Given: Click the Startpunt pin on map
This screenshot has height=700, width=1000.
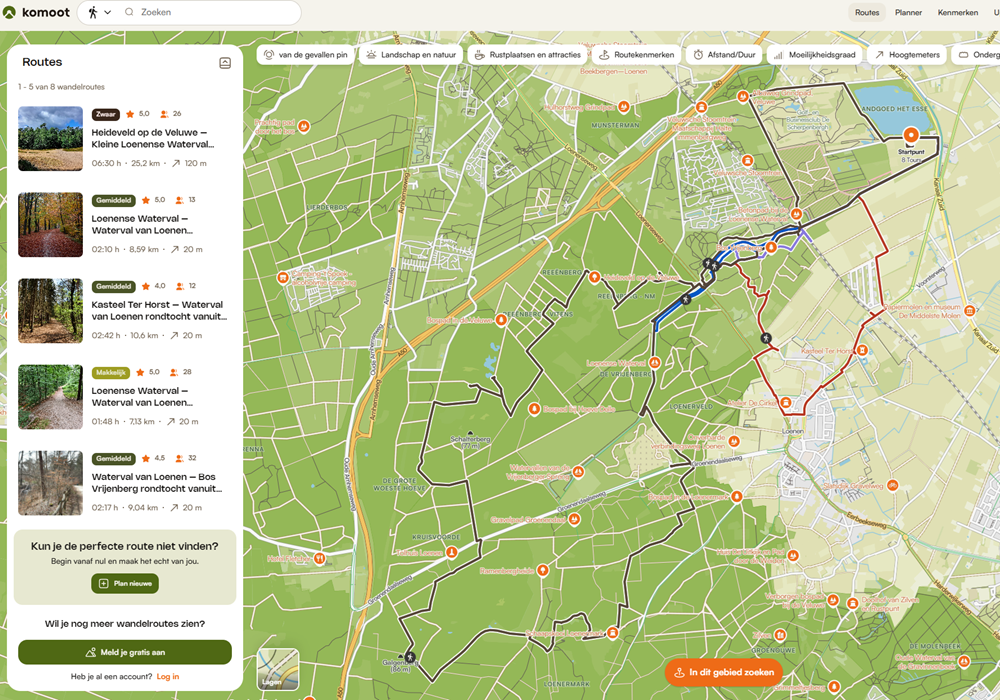Looking at the screenshot, I should click(x=910, y=135).
